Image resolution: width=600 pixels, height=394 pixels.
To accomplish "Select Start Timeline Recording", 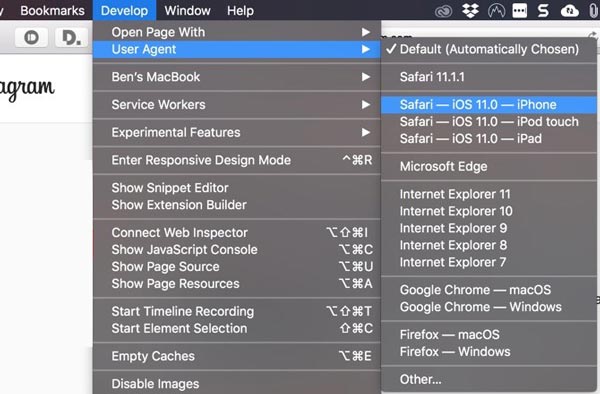I will 237,311.
